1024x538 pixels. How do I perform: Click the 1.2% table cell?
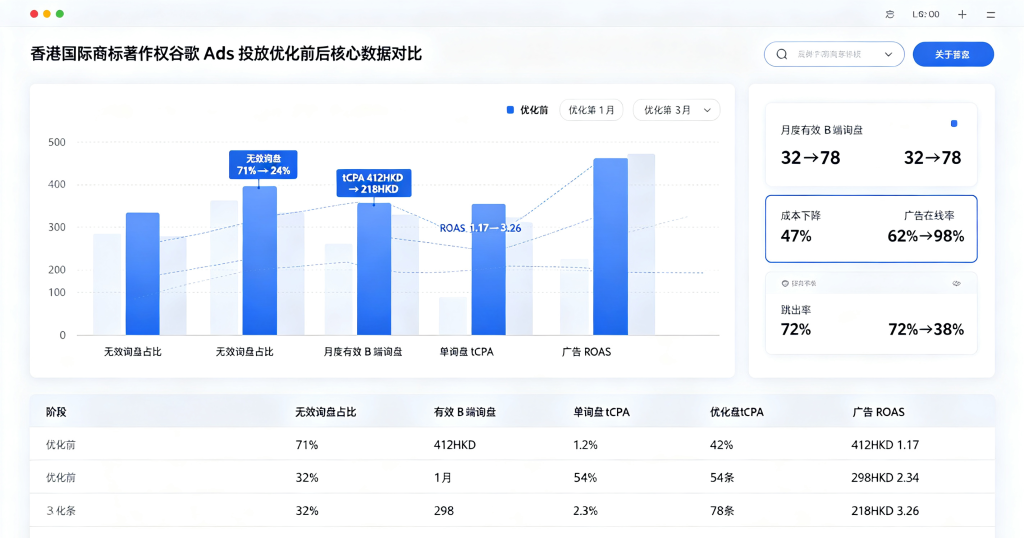[x=585, y=445]
